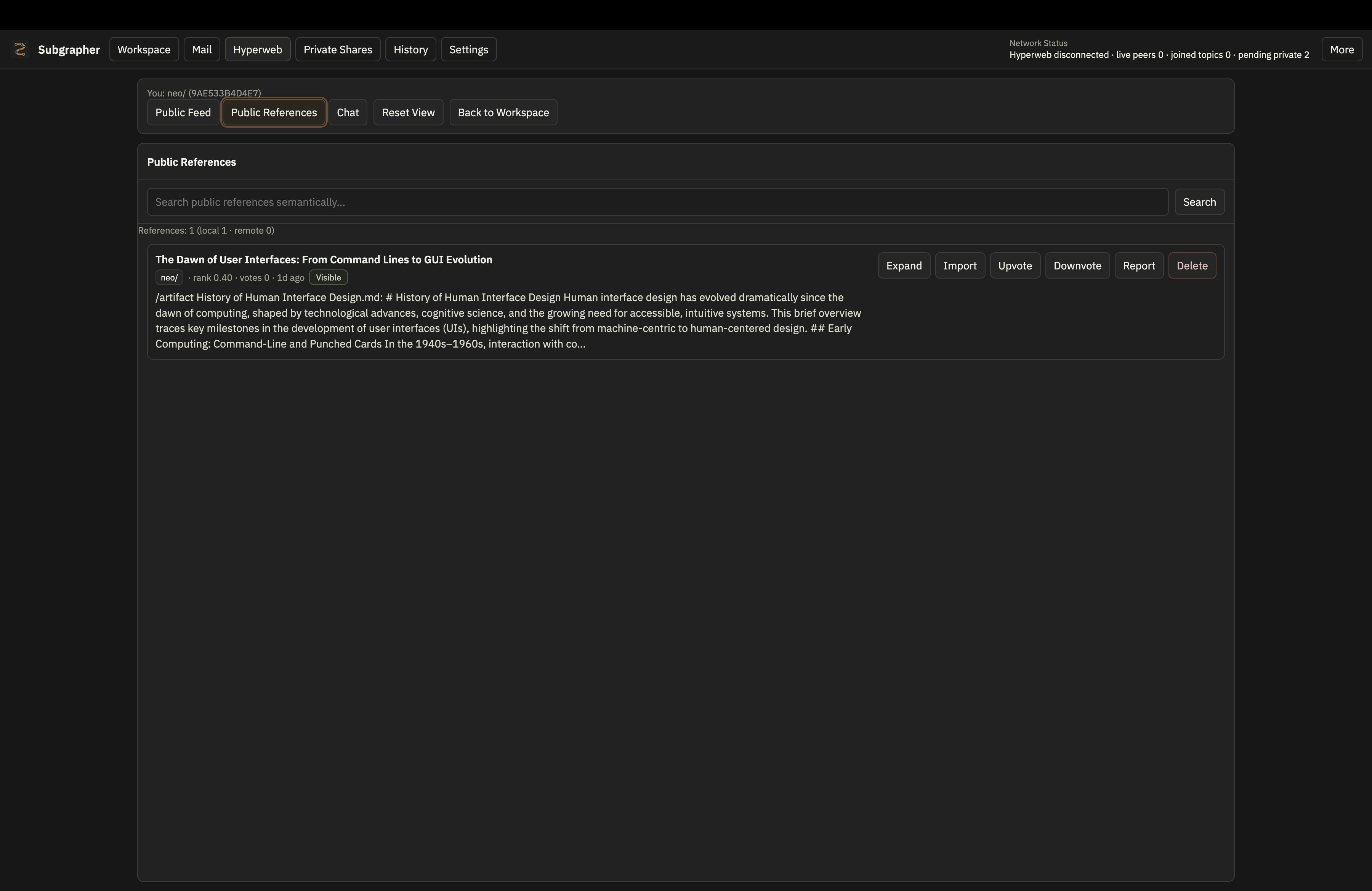Select the Public References tab

click(274, 112)
